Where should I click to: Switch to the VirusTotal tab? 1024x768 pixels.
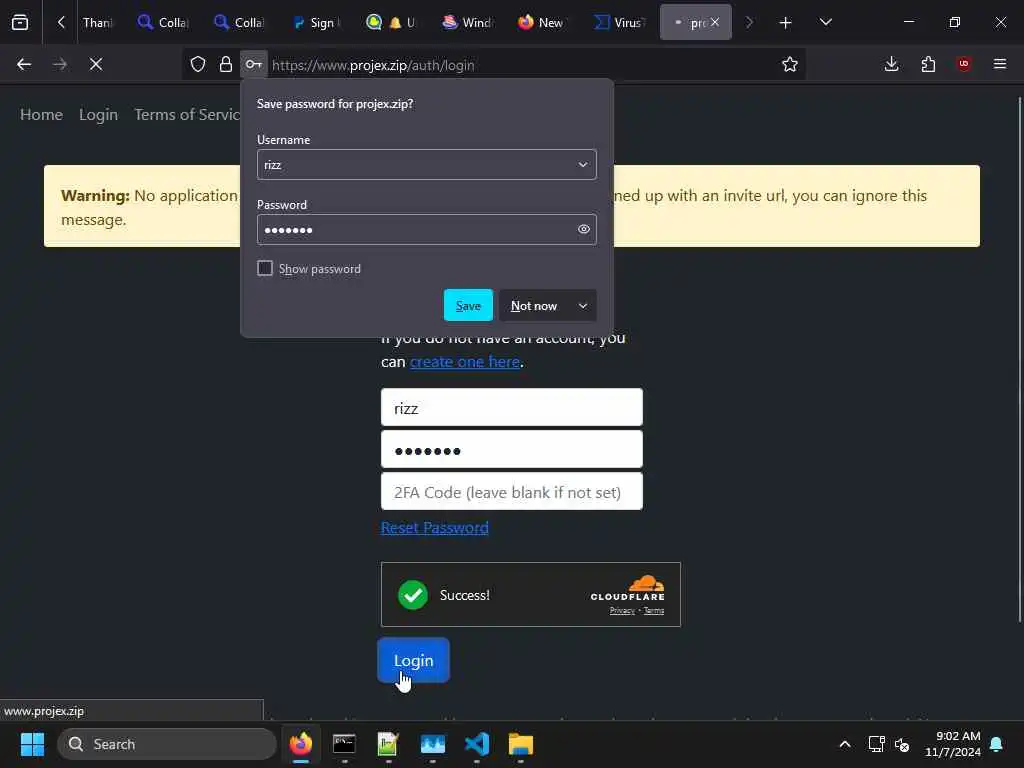click(x=620, y=22)
